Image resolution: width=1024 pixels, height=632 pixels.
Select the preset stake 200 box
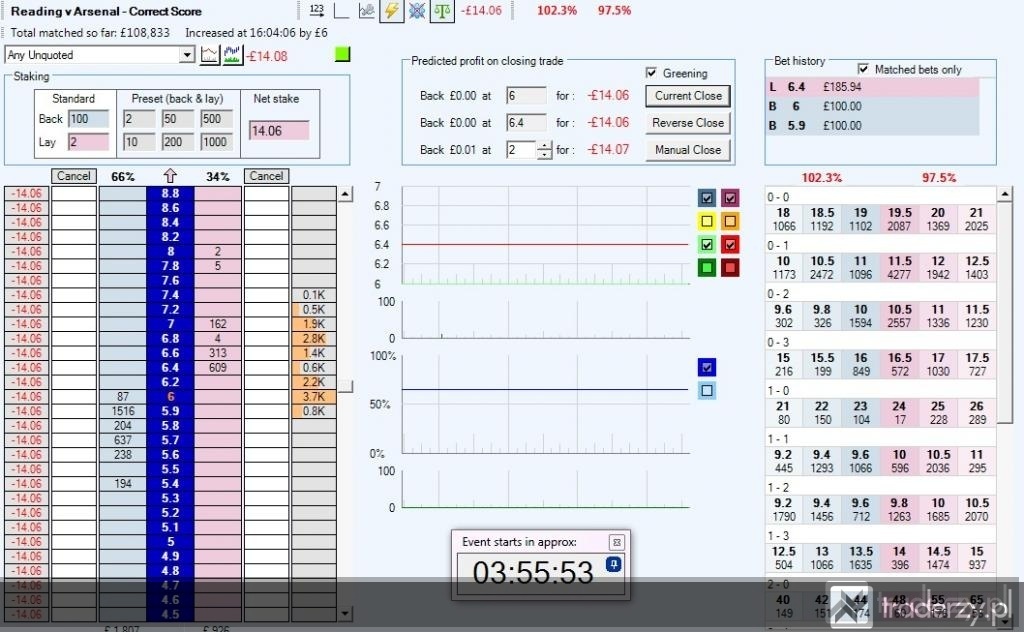pos(178,142)
